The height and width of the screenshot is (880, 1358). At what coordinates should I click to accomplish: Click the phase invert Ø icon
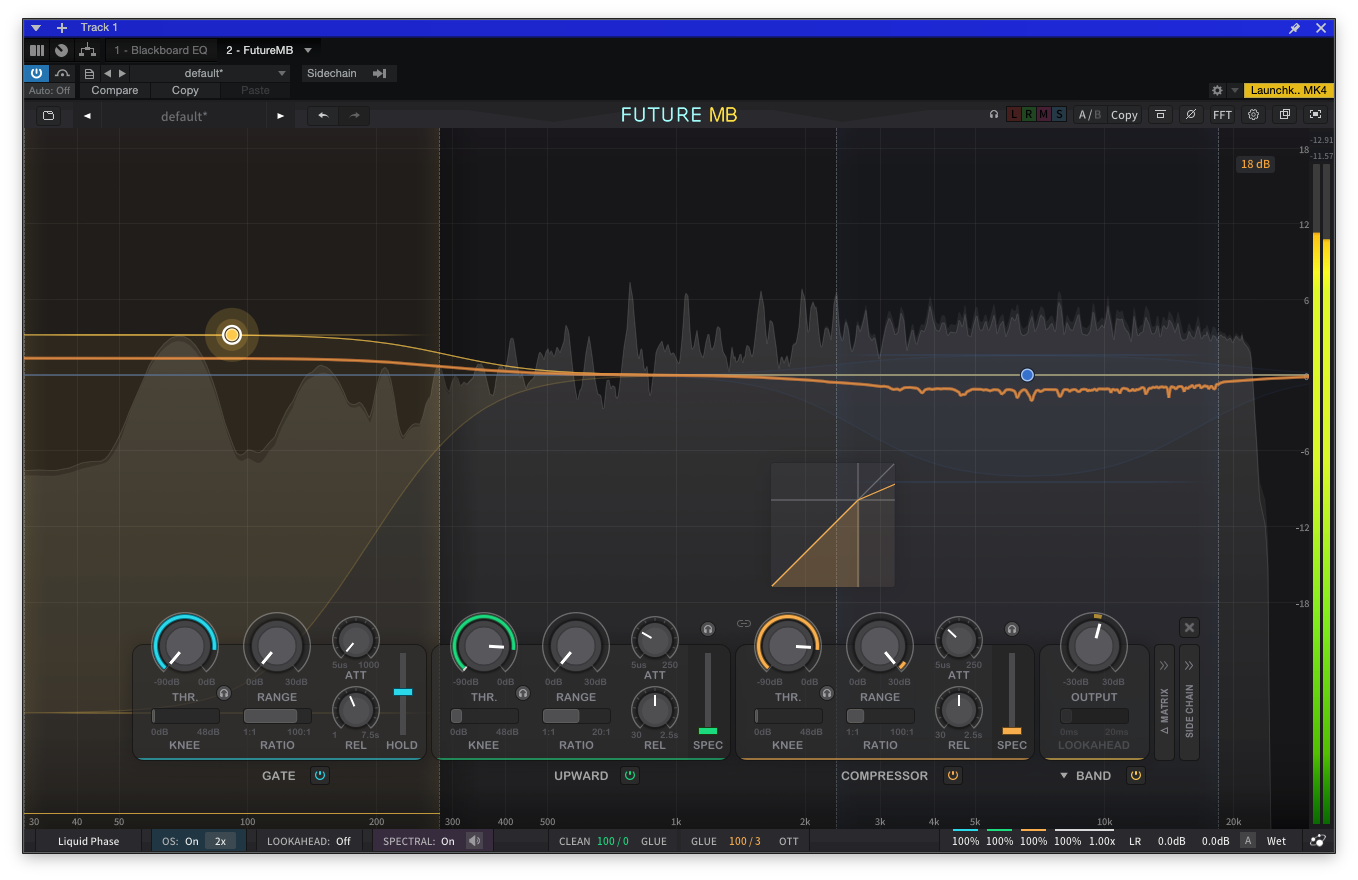pos(1191,115)
